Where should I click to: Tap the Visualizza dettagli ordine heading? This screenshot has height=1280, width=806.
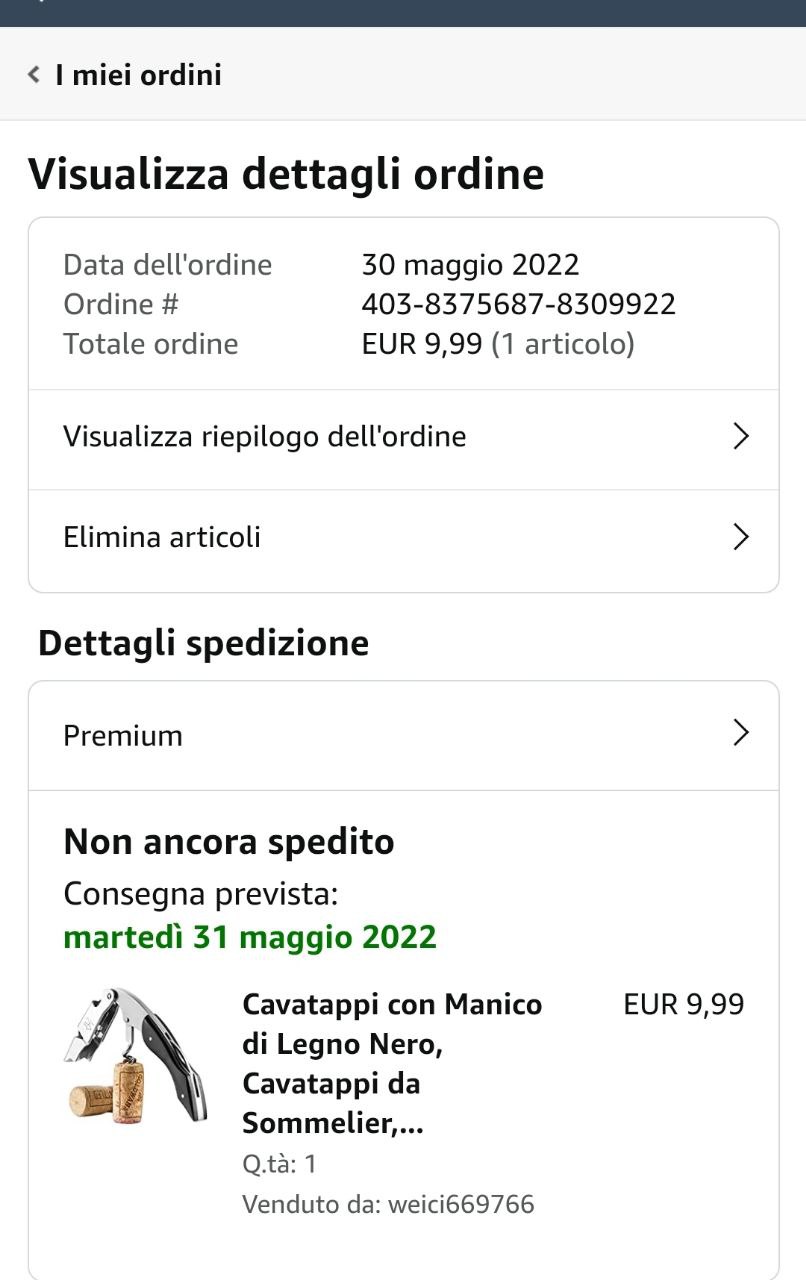[x=286, y=174]
